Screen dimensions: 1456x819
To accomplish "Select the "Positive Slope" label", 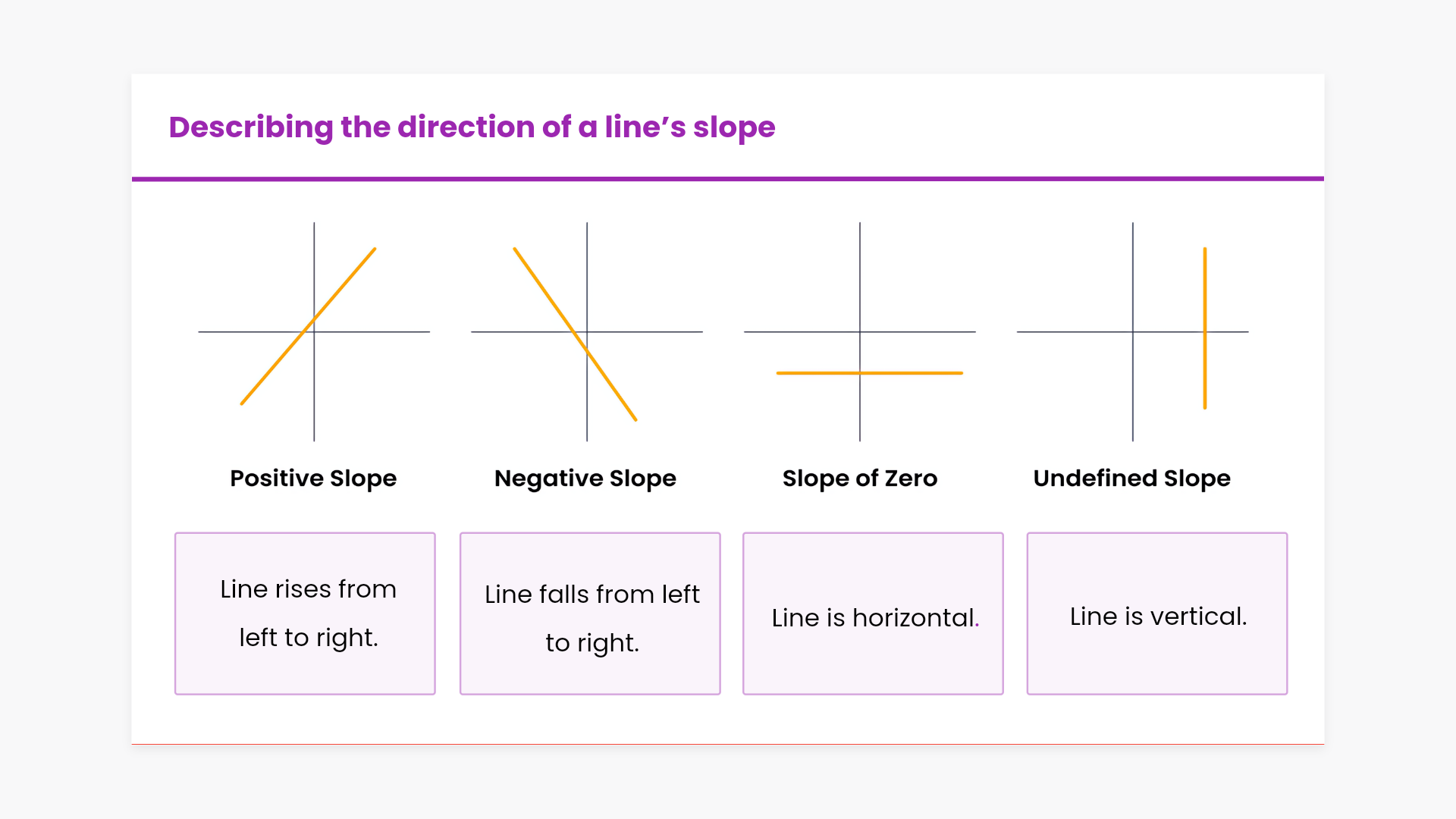I will [x=313, y=479].
